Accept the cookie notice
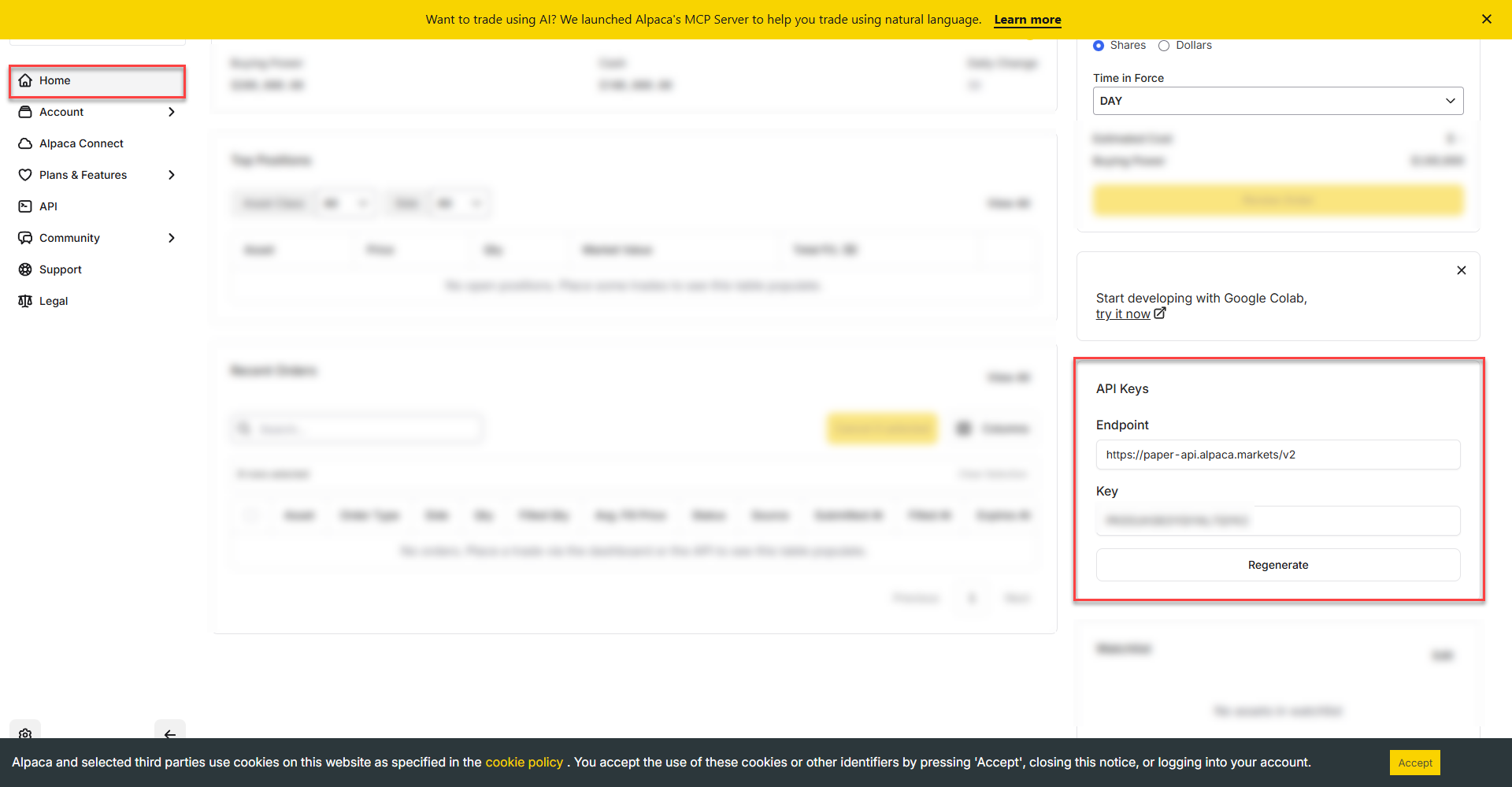Viewport: 1512px width, 787px height. [1414, 763]
